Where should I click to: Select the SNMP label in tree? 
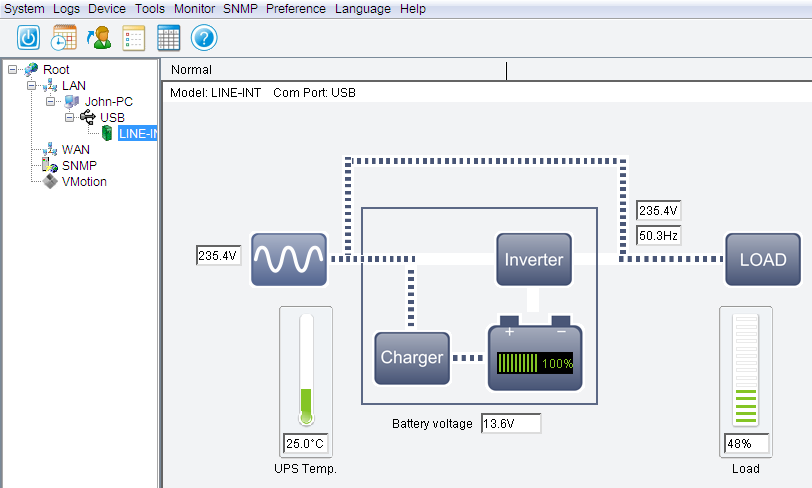click(x=79, y=166)
